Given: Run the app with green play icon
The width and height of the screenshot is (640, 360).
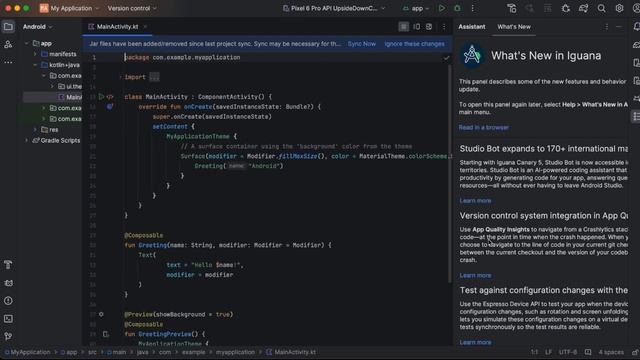Looking at the screenshot, I should [x=442, y=8].
